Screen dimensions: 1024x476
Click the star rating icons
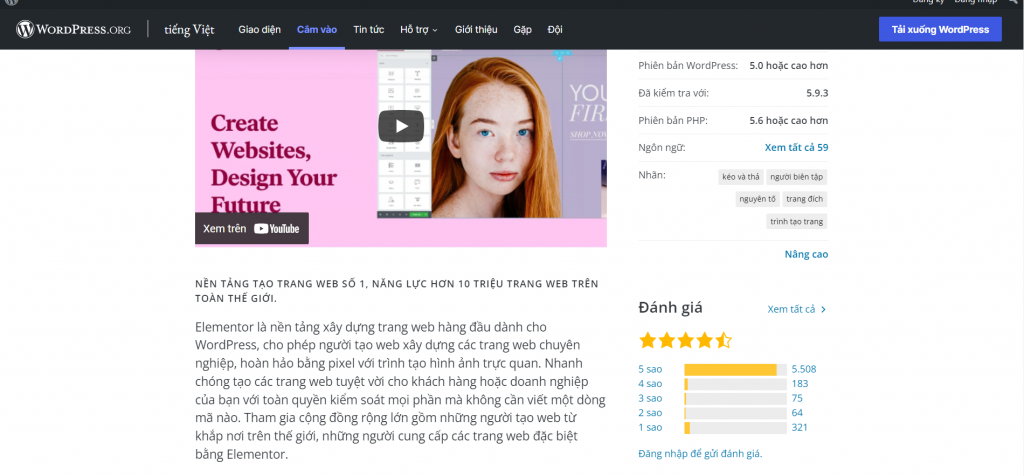pyautogui.click(x=685, y=340)
